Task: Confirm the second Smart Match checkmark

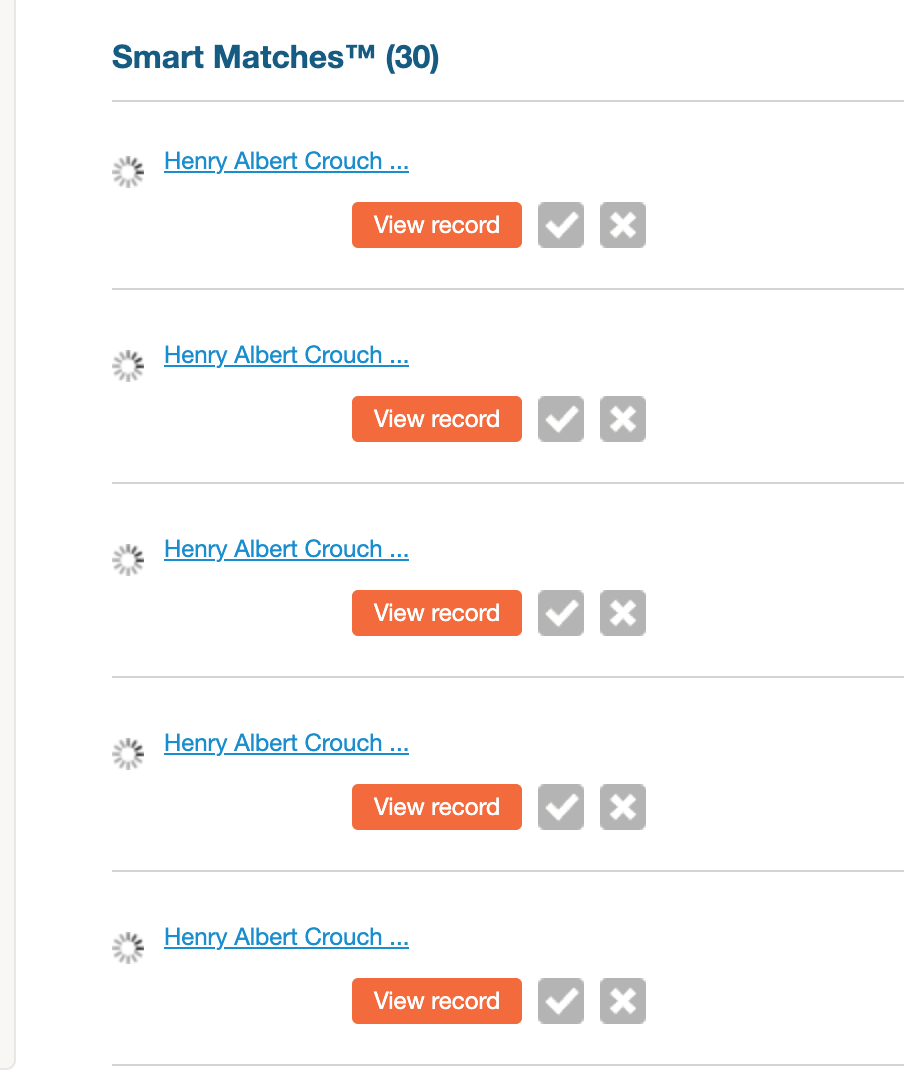Action: coord(560,419)
